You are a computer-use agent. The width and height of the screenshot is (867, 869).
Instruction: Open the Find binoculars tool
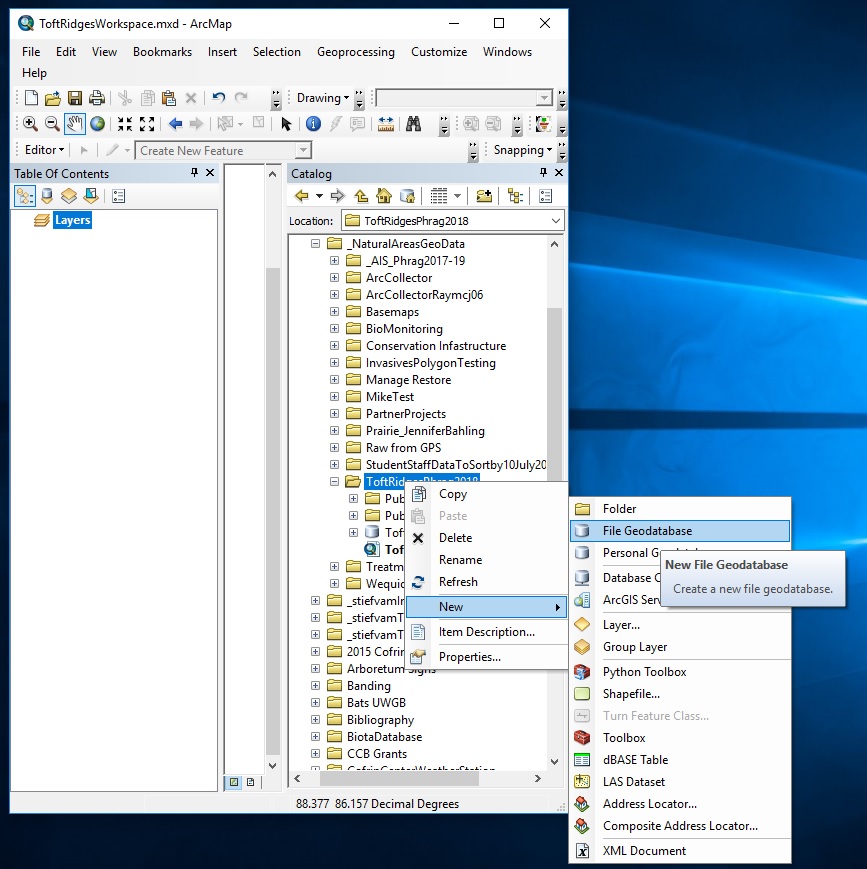(x=414, y=124)
